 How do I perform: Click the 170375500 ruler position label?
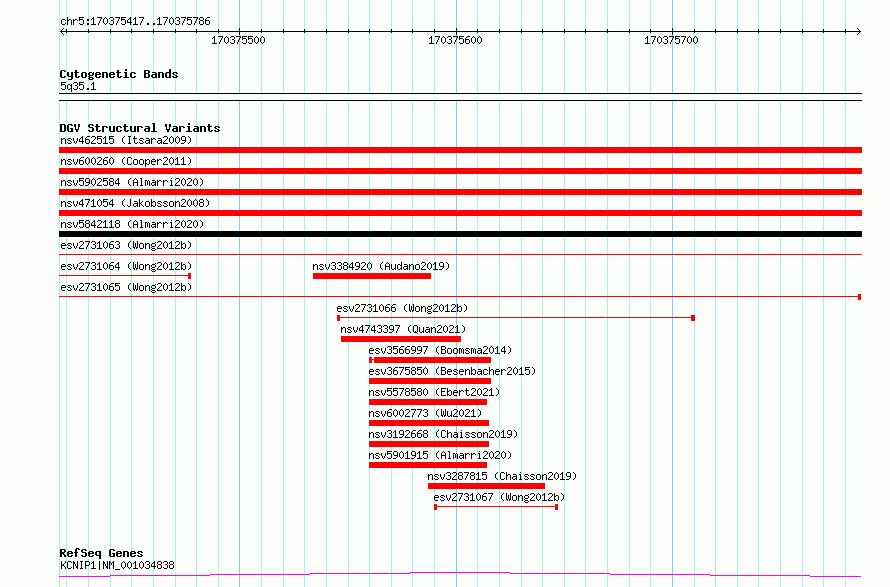(238, 40)
